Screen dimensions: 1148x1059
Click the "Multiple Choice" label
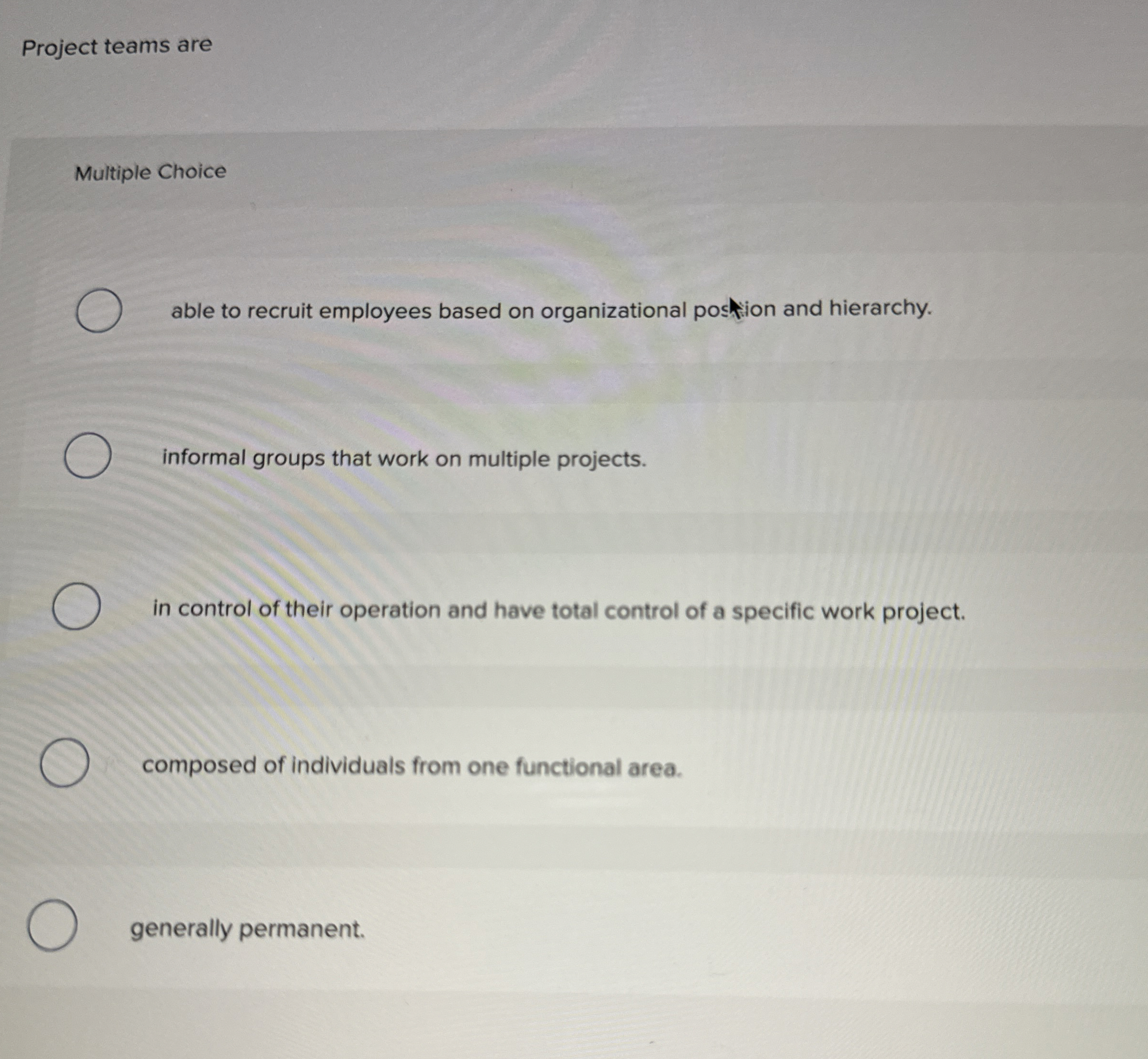(x=149, y=172)
